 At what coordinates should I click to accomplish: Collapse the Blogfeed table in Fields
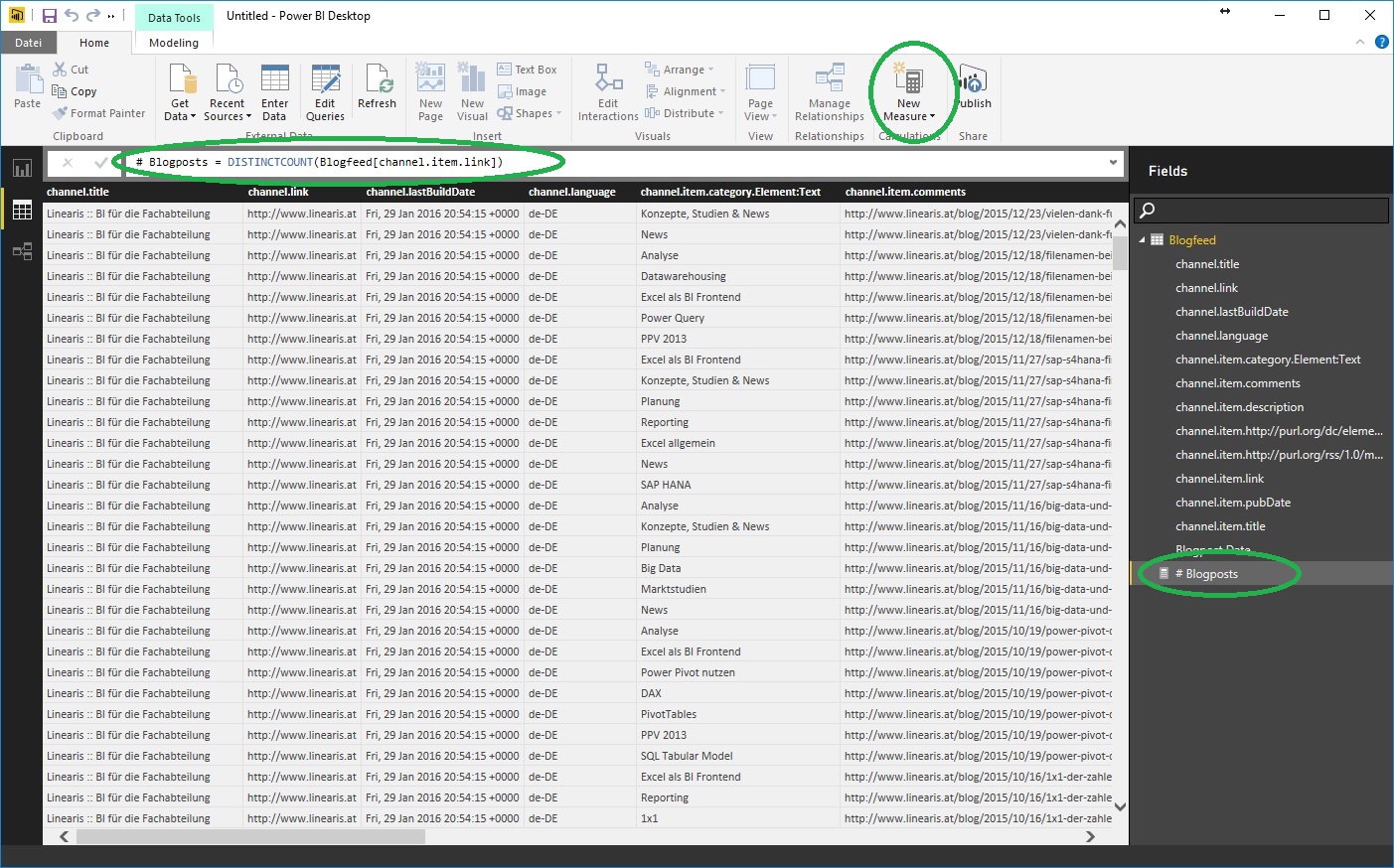tap(1142, 240)
